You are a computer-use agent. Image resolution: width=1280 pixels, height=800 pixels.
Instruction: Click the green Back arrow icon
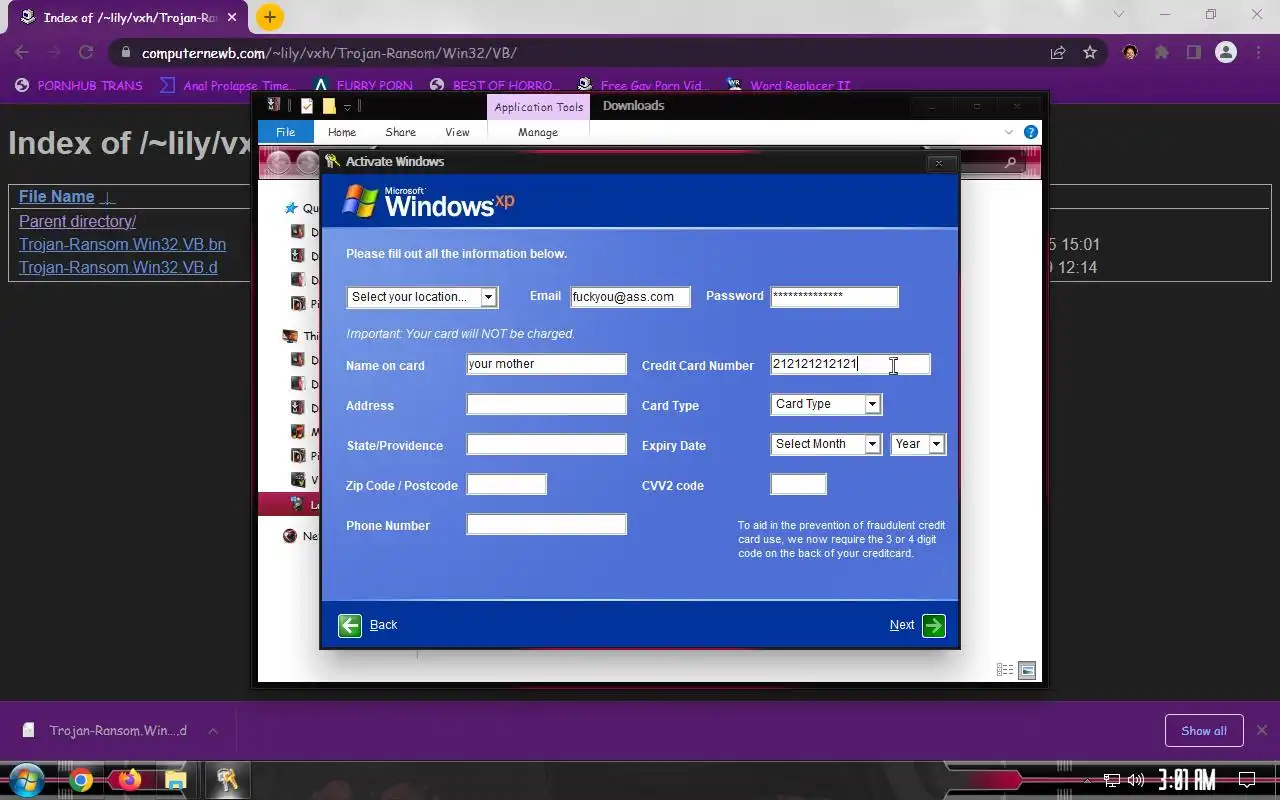click(350, 625)
